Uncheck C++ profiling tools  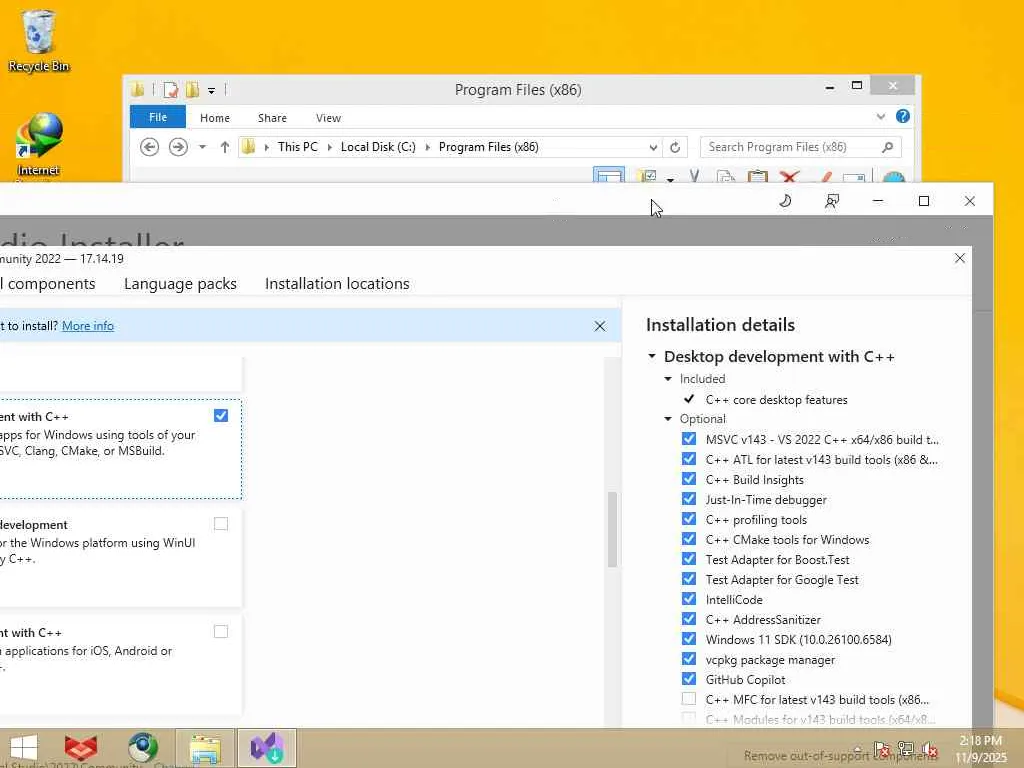[688, 519]
